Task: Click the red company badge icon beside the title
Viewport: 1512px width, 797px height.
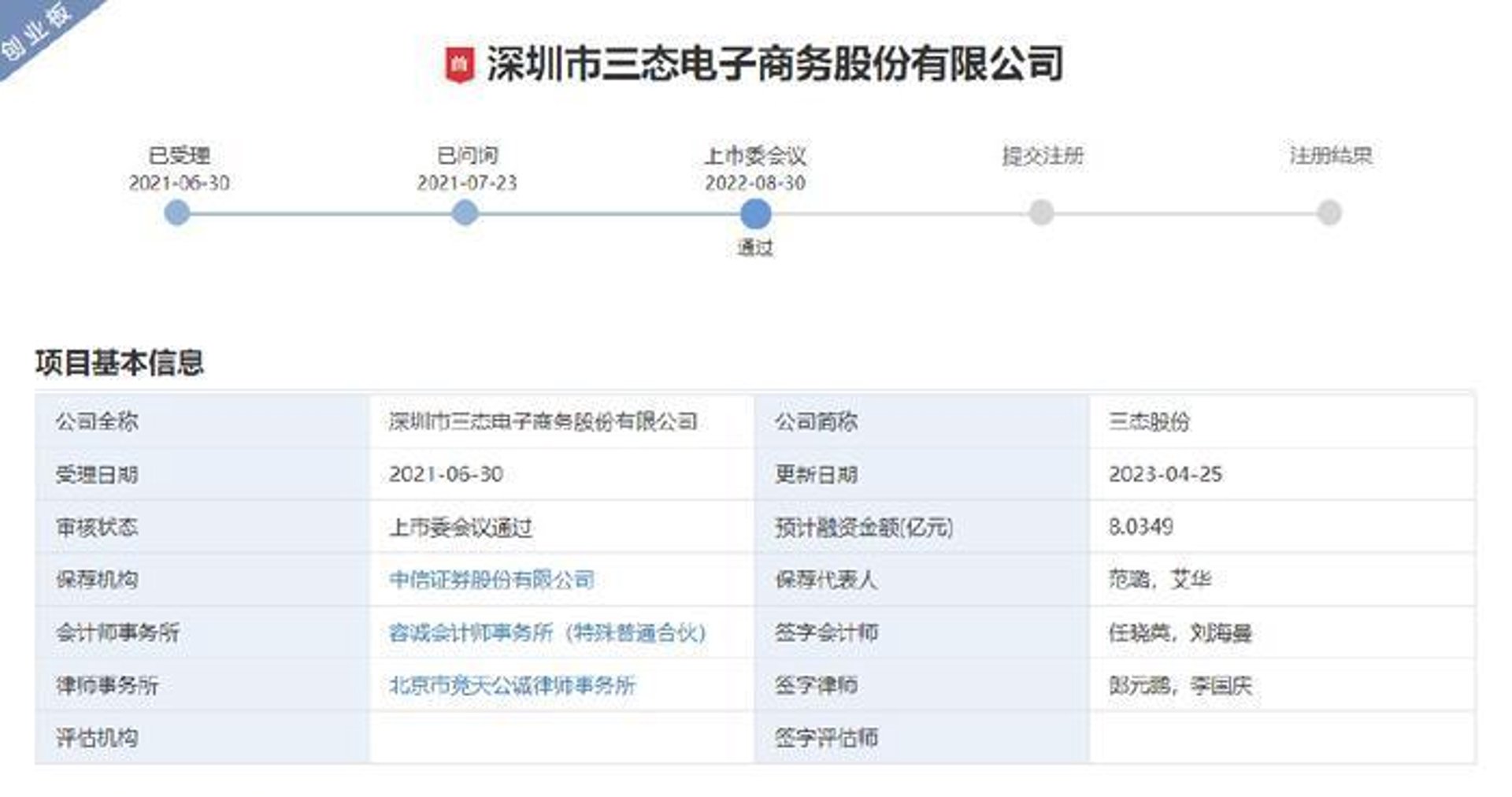Action: pos(459,65)
